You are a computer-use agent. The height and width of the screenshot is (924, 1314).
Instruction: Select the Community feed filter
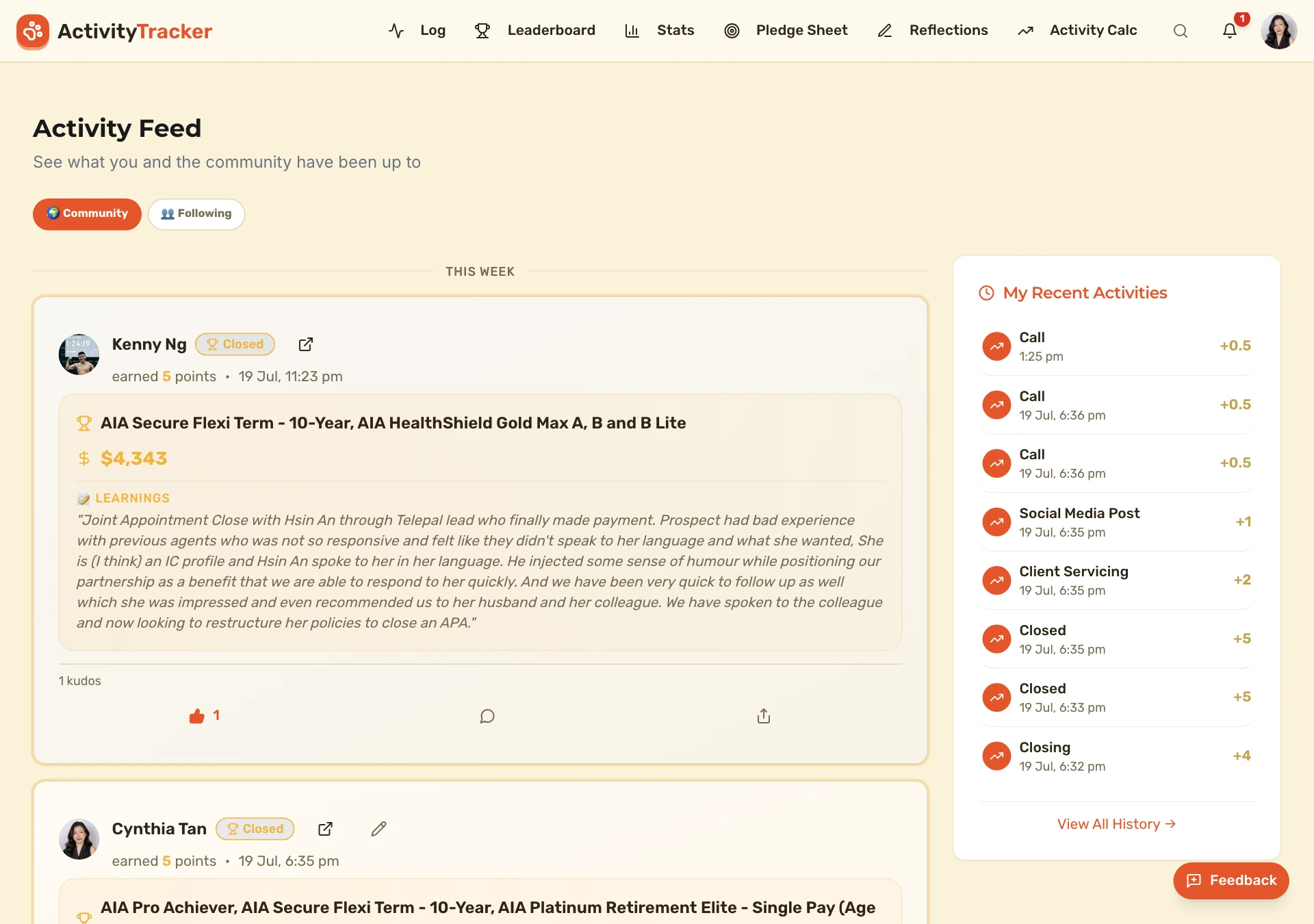tap(87, 214)
